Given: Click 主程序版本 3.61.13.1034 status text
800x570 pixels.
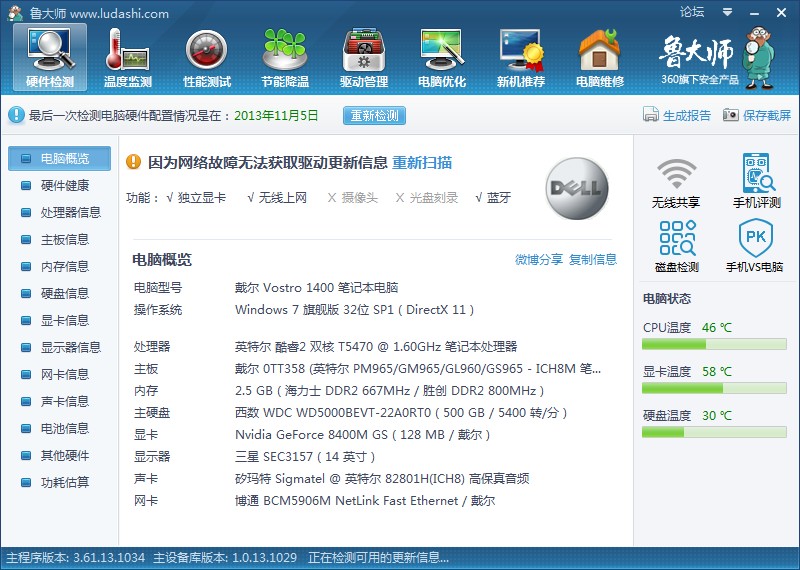Looking at the screenshot, I should click(76, 557).
